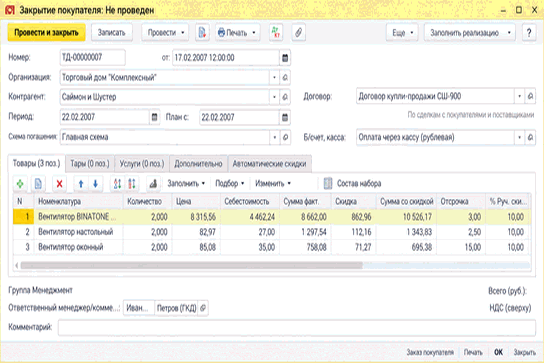Click the table icon after the sort buttons
Viewport: 544px width, 363px height.
[153, 184]
